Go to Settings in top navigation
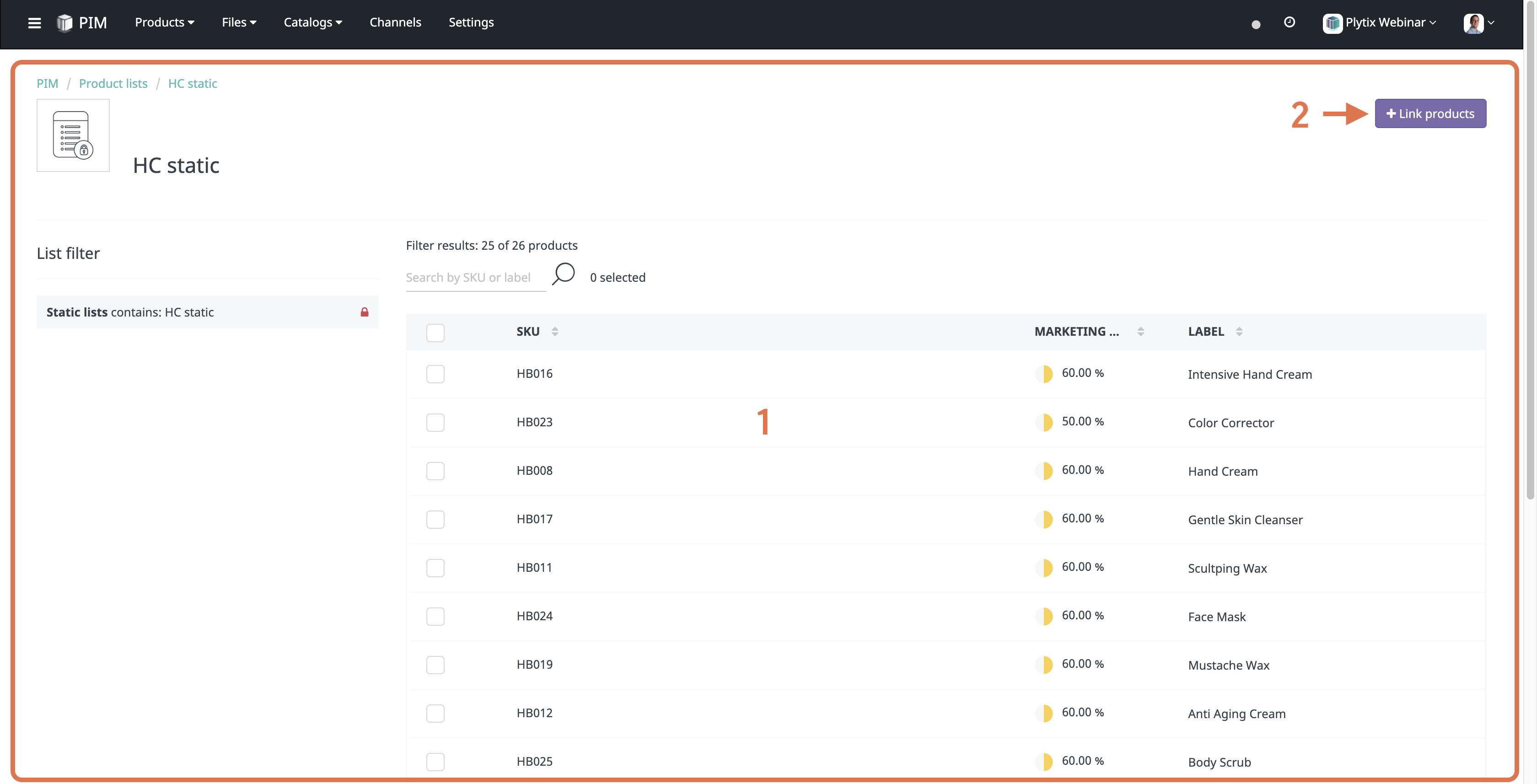The width and height of the screenshot is (1537, 784). pos(471,22)
